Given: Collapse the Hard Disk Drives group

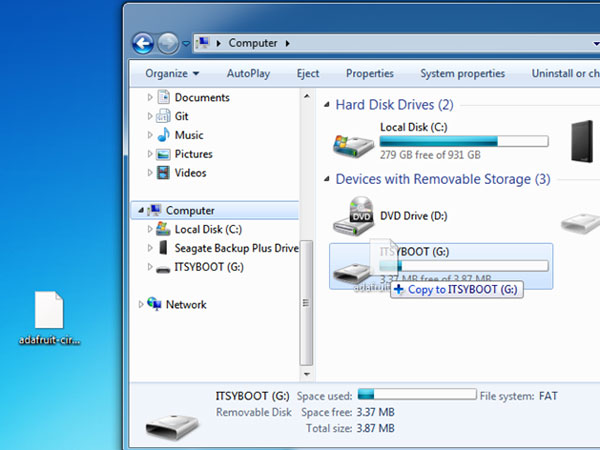Looking at the screenshot, I should tap(326, 105).
